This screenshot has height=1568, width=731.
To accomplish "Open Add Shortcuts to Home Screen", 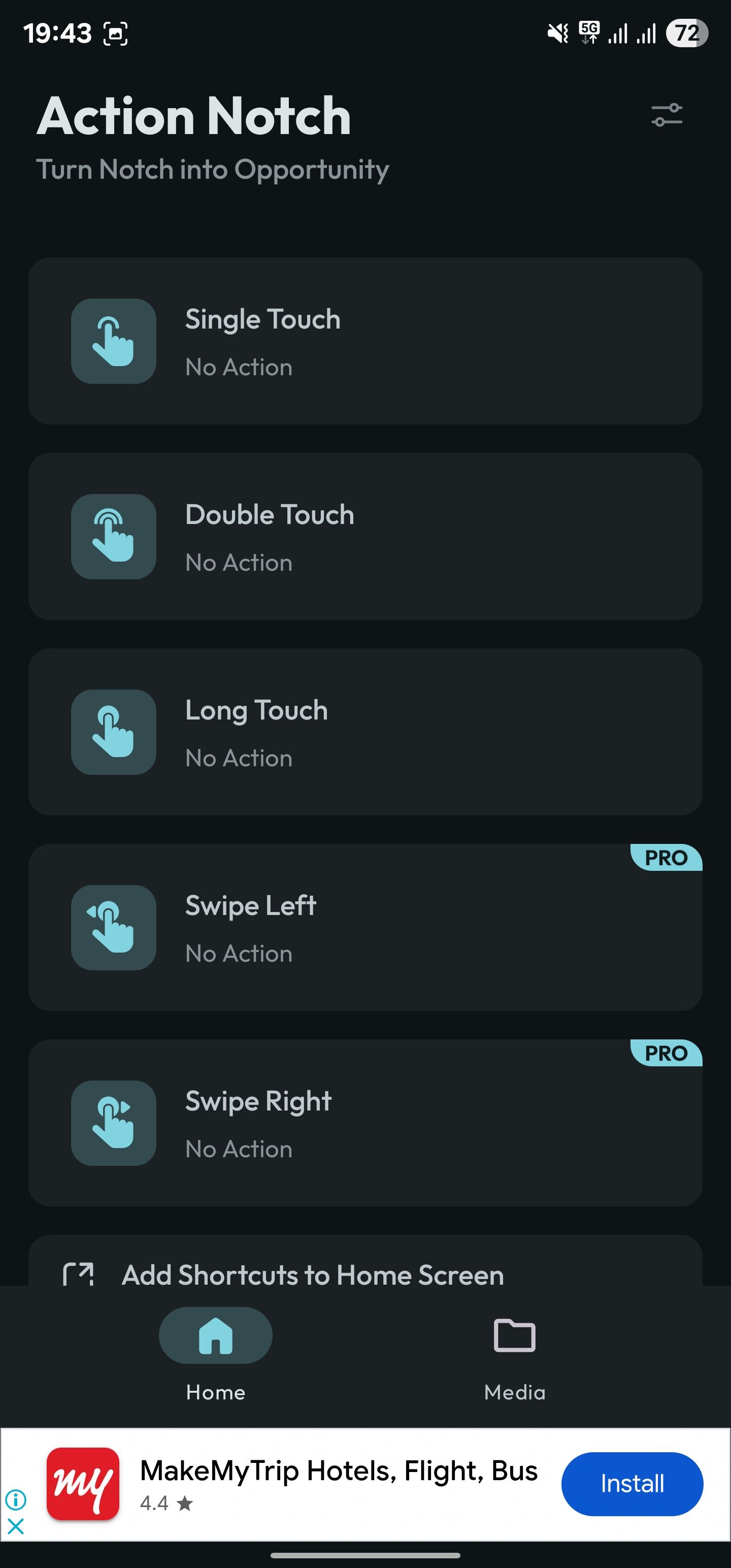I will click(313, 1275).
